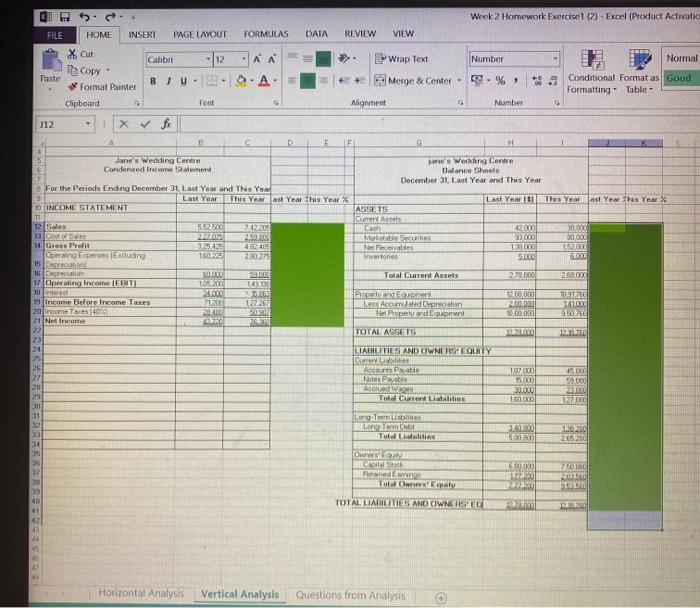Screen dimensions: 700x608
Task: Open Questions from Analysis sheet
Action: (350, 595)
